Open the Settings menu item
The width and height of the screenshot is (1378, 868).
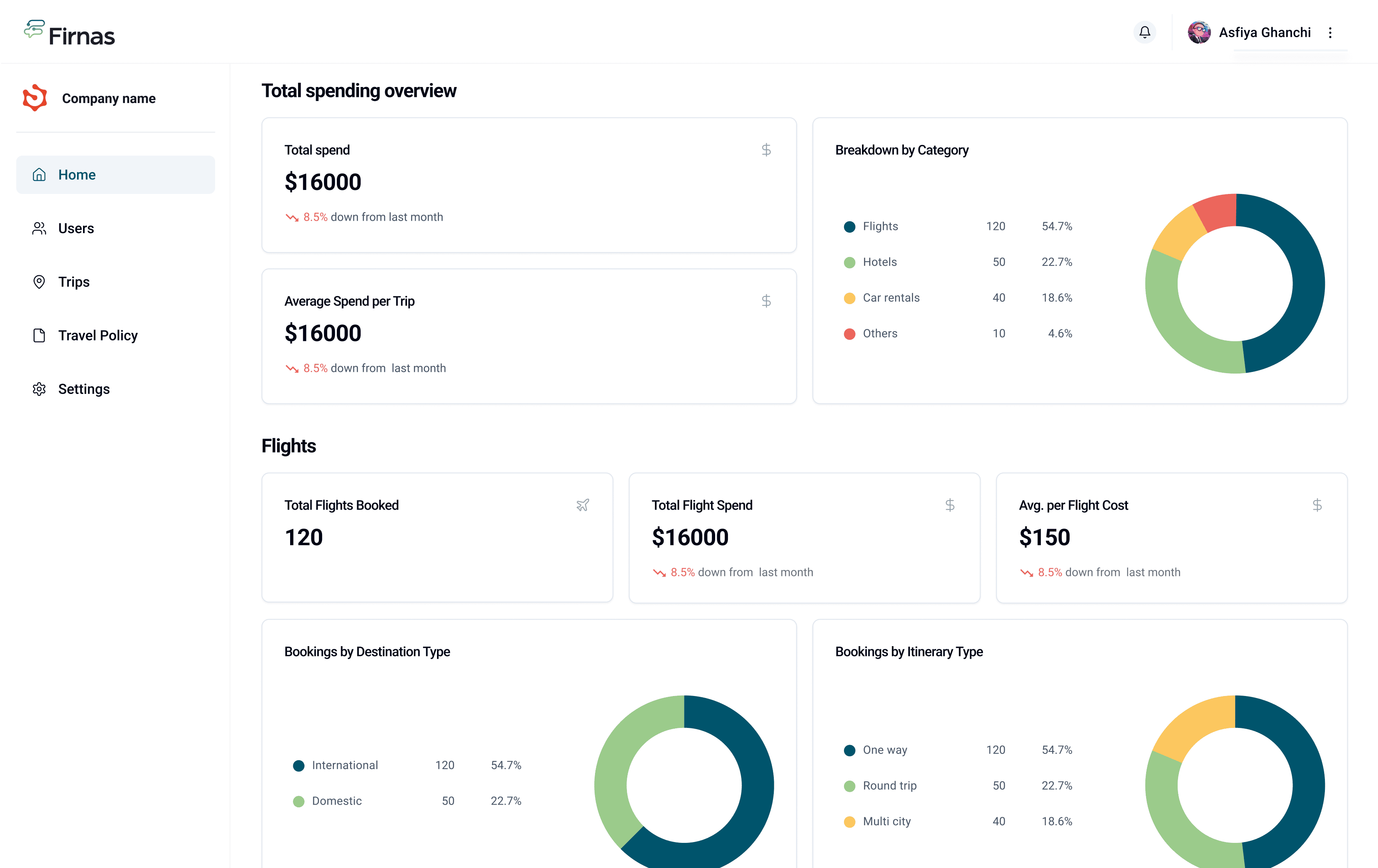click(x=116, y=389)
